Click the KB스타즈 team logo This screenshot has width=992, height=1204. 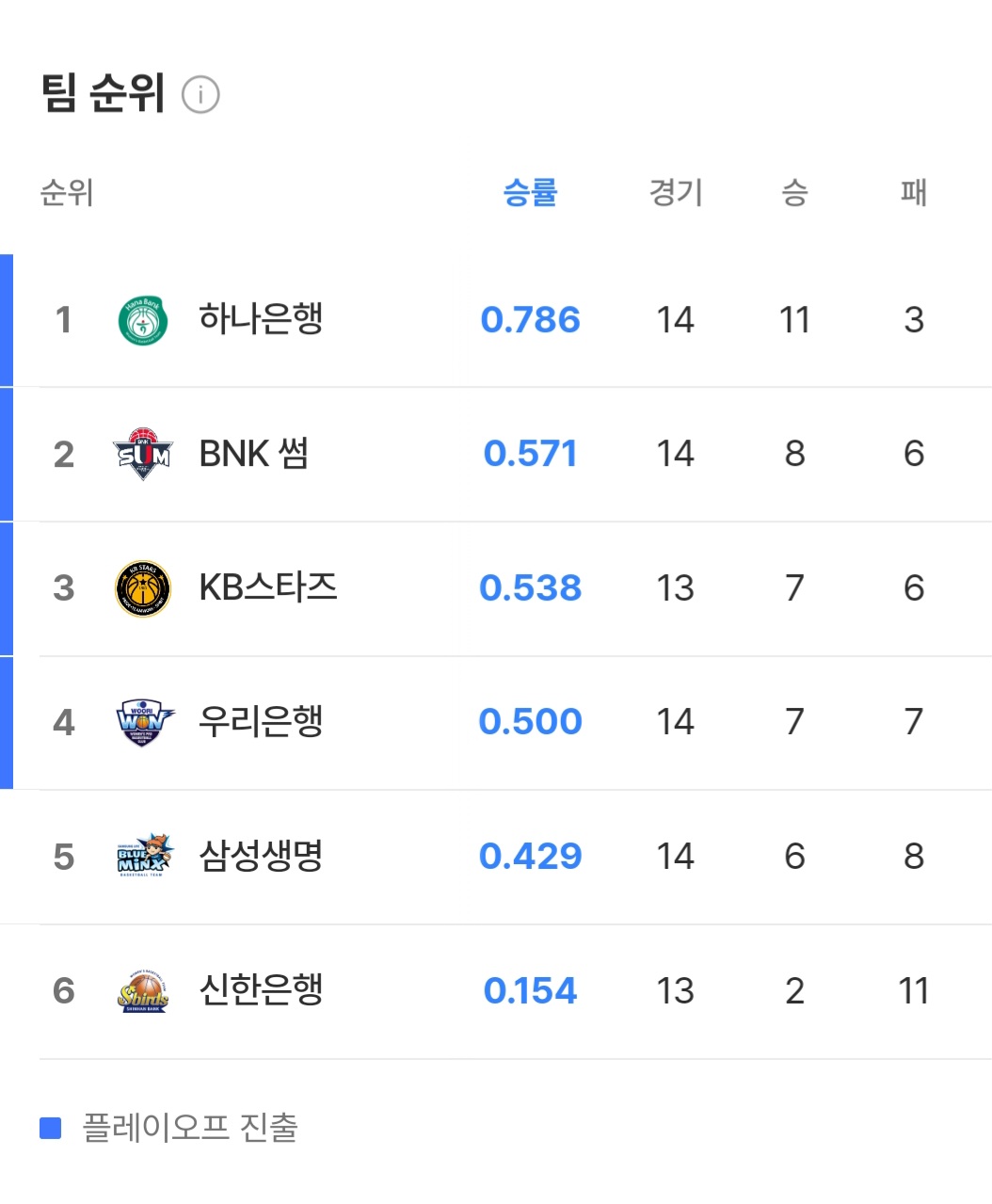click(143, 589)
